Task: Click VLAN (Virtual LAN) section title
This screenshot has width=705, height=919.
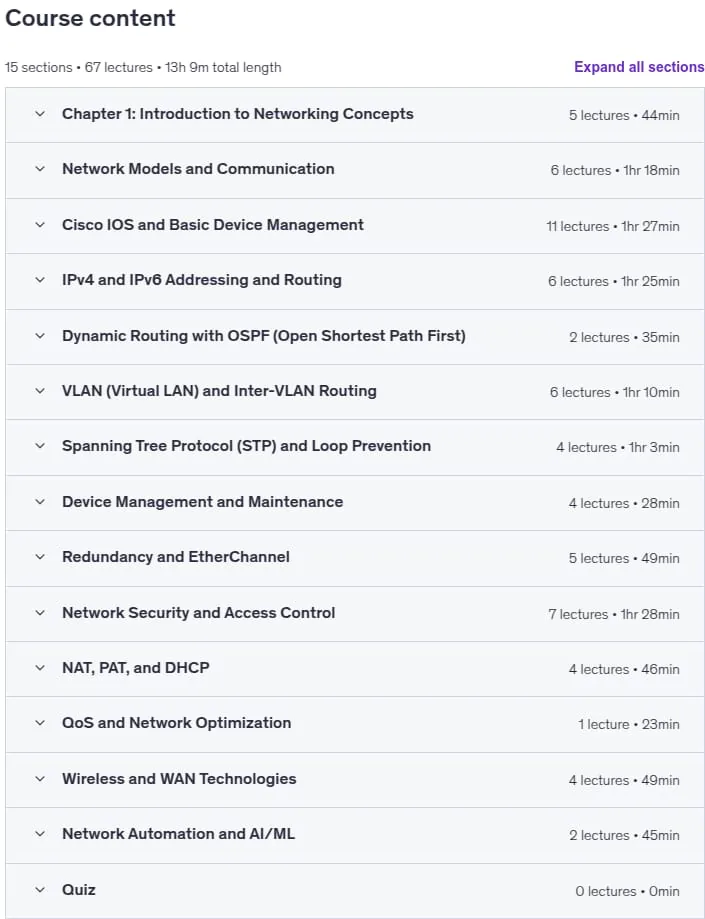Action: (219, 391)
